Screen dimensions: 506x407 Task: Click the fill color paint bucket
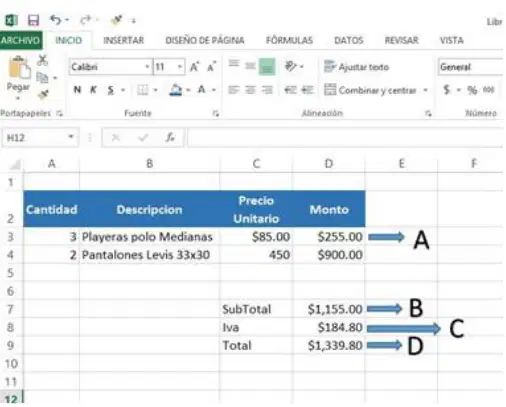(176, 90)
